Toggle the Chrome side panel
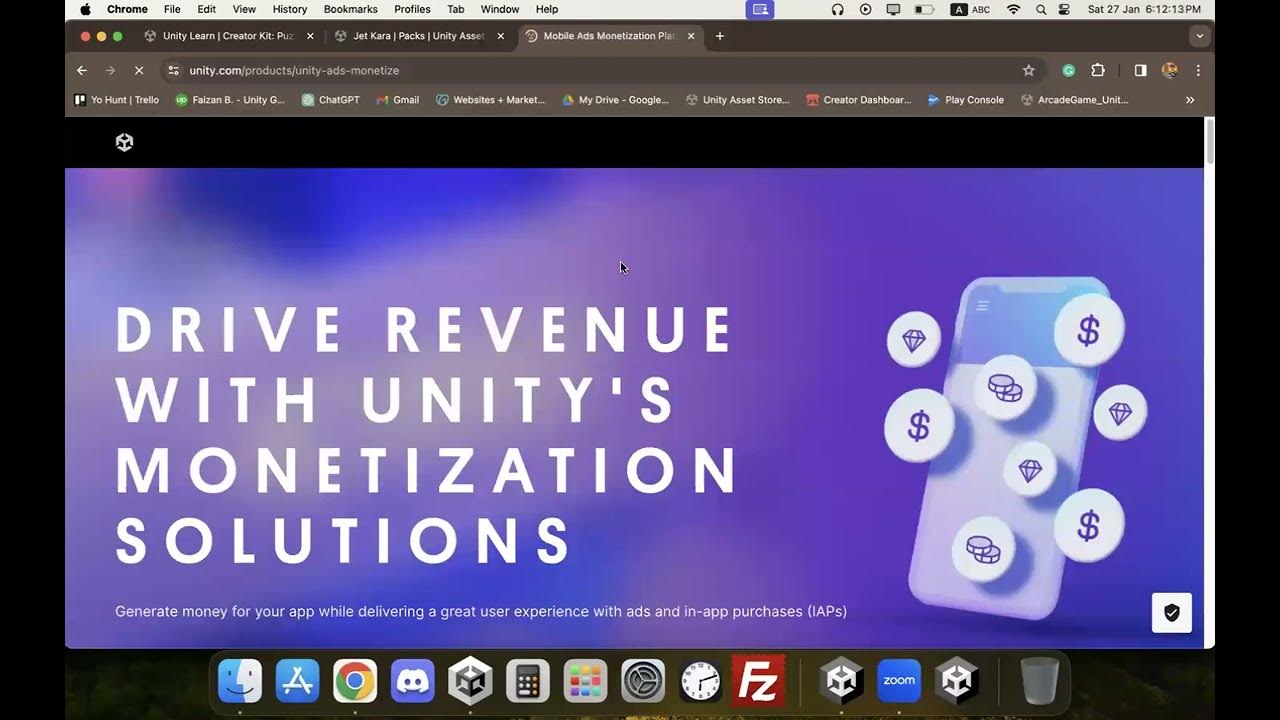The image size is (1280, 720). tap(1140, 70)
